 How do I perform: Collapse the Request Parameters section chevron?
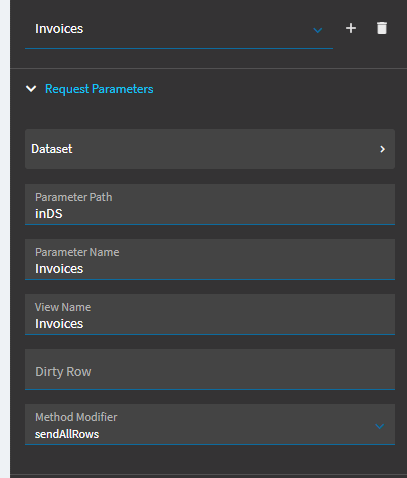click(x=31, y=89)
